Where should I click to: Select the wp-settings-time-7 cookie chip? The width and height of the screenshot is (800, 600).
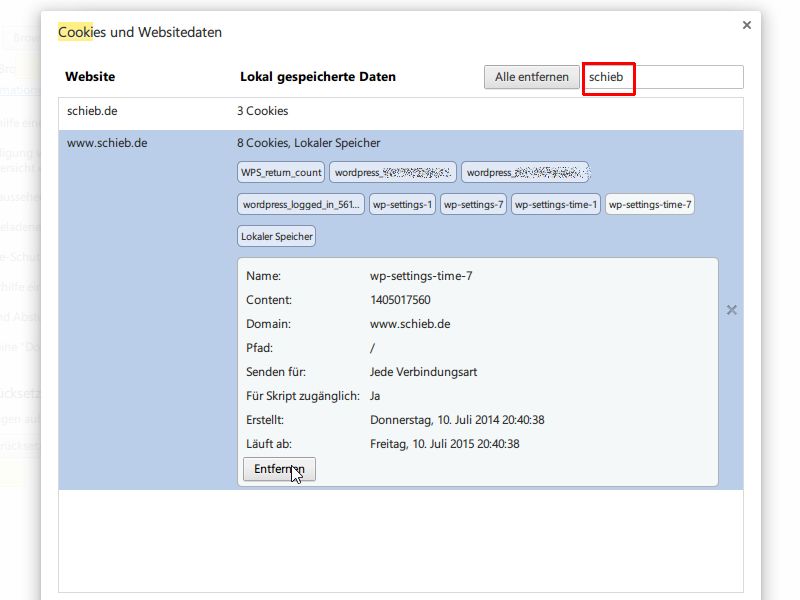point(650,205)
